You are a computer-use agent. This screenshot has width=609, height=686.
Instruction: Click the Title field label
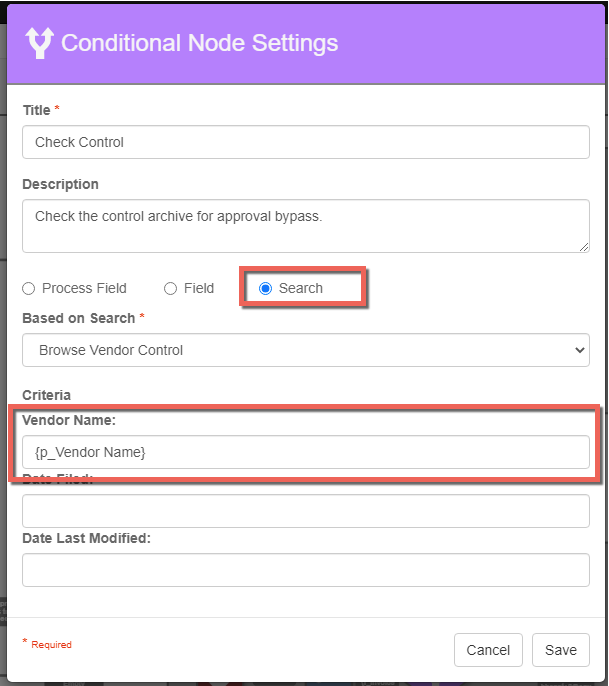(37, 110)
